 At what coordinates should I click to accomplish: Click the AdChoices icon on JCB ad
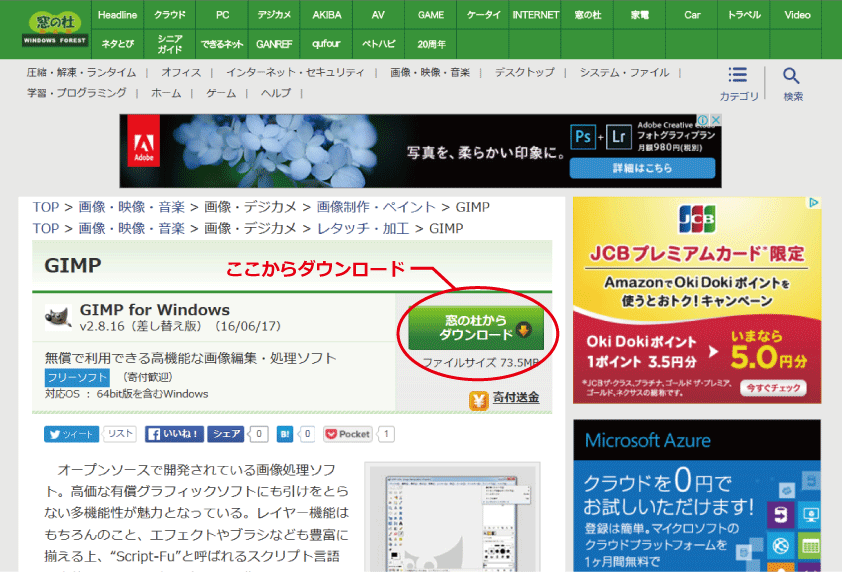[x=814, y=202]
